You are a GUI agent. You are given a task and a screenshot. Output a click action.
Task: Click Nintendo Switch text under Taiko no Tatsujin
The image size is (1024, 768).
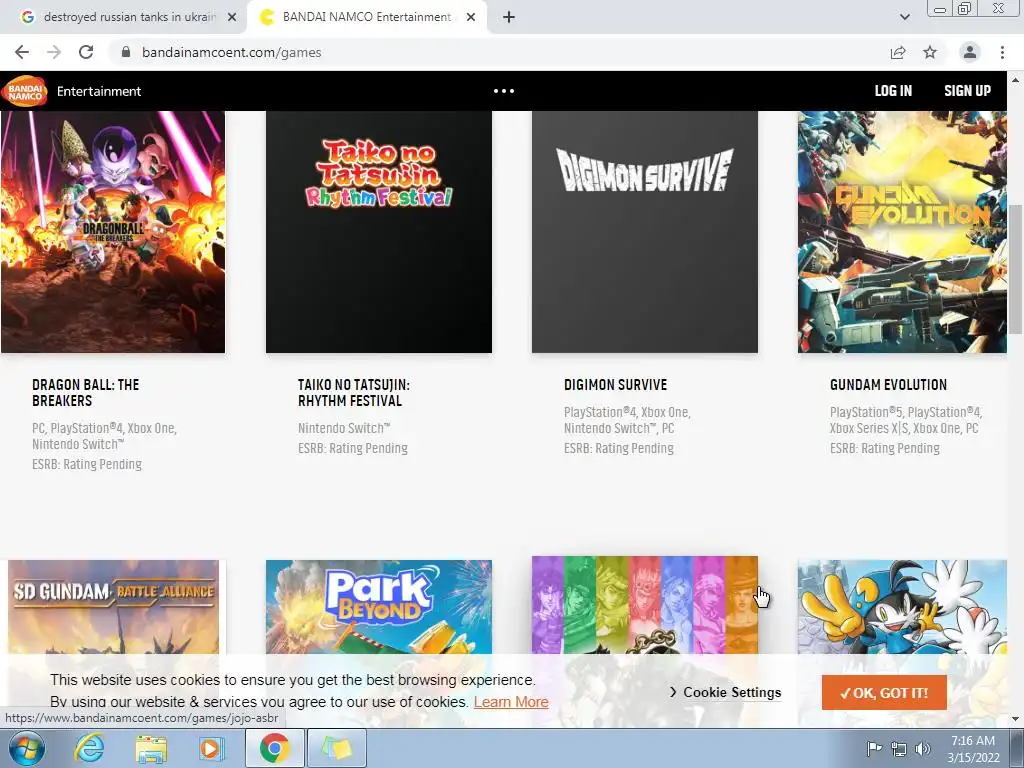(x=344, y=428)
